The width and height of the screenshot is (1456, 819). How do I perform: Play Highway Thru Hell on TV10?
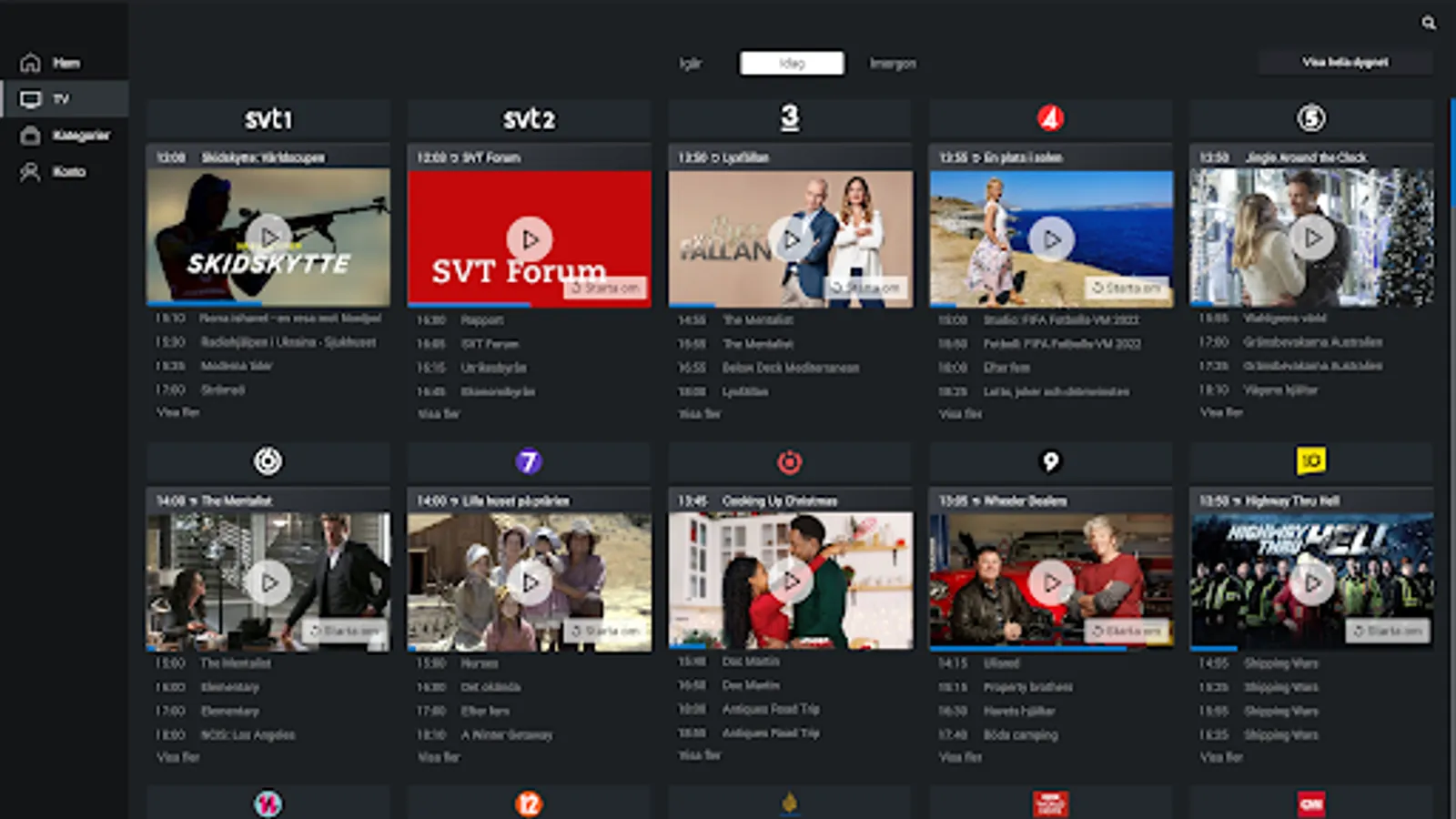[1312, 581]
